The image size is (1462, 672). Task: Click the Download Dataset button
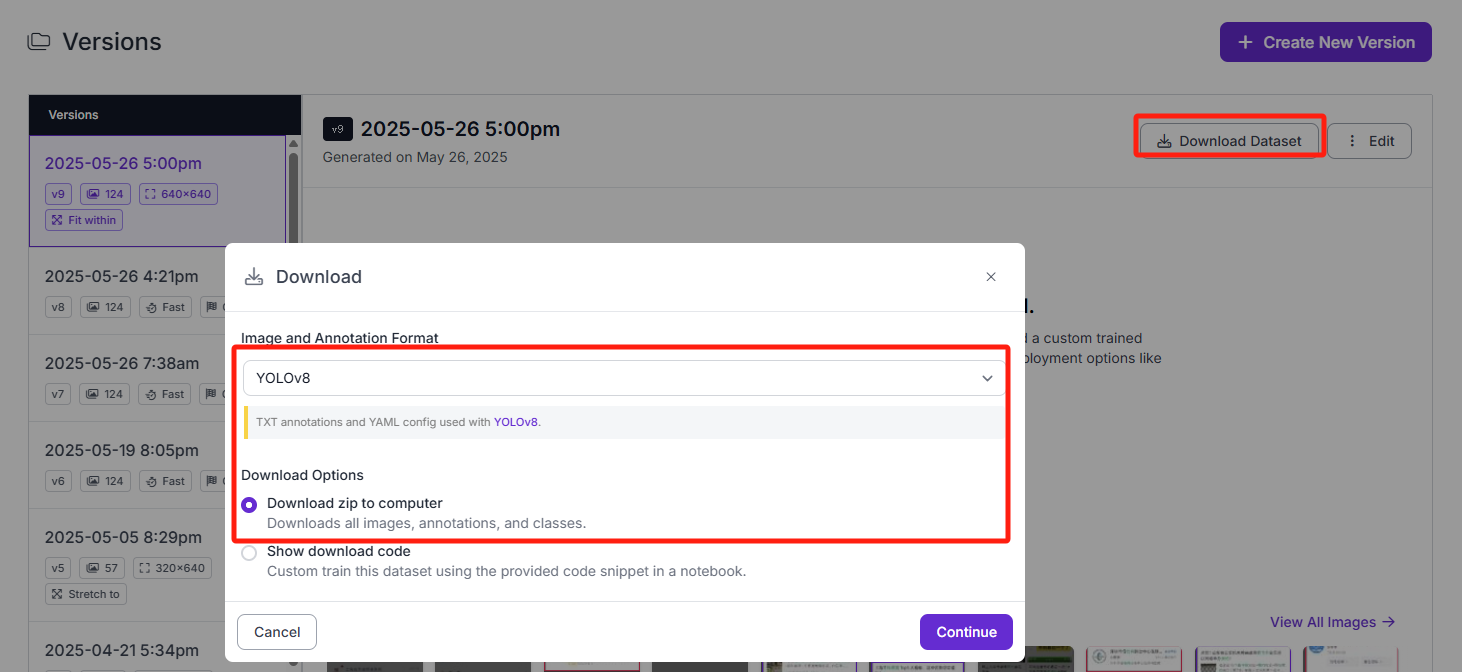pos(1229,141)
